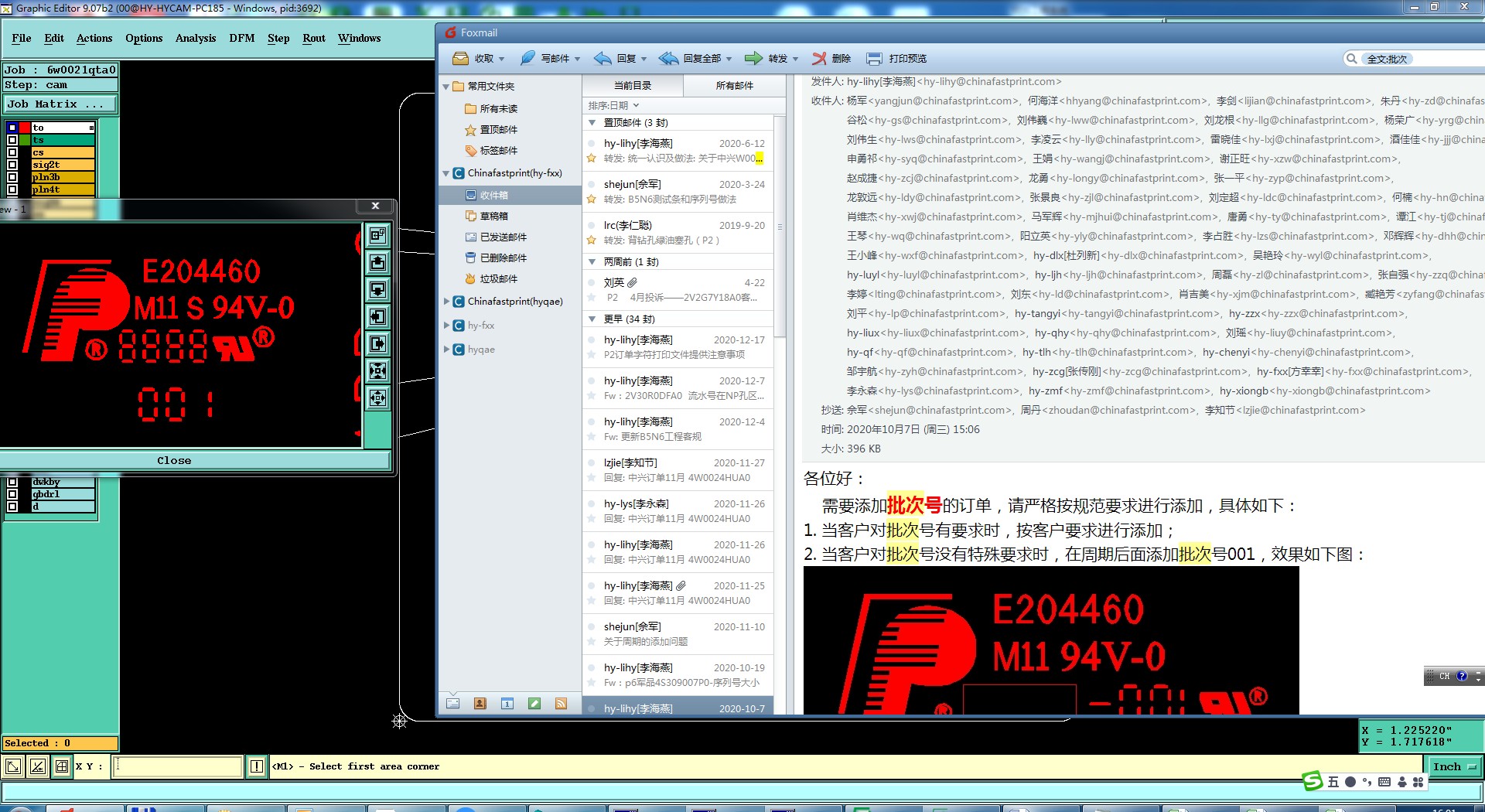Open the sort by date dropdown

tap(614, 105)
